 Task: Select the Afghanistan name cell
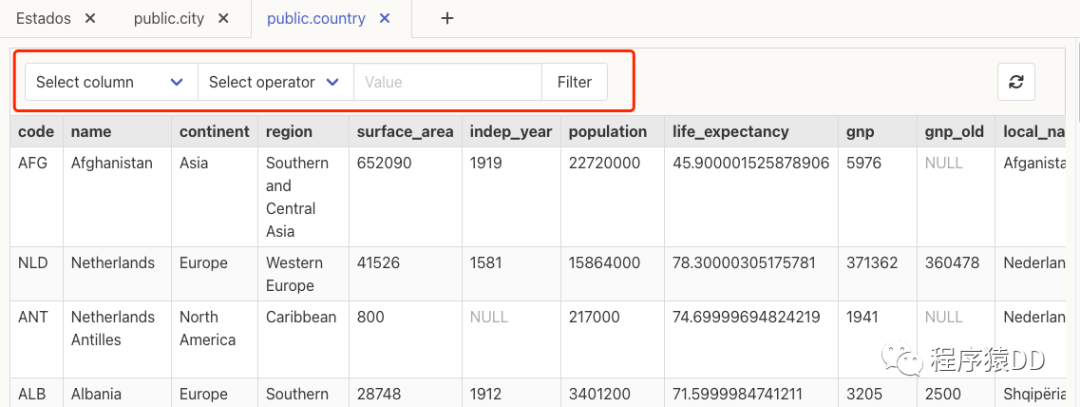click(x=112, y=163)
